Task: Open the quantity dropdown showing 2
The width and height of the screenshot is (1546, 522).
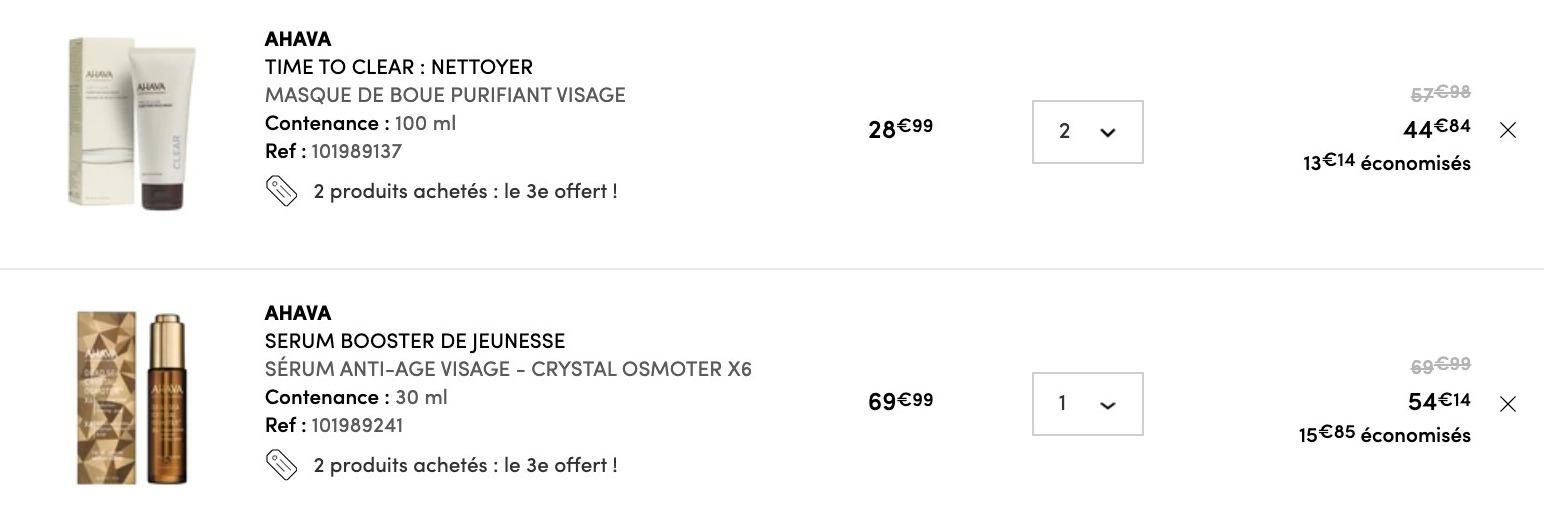Action: (1088, 131)
